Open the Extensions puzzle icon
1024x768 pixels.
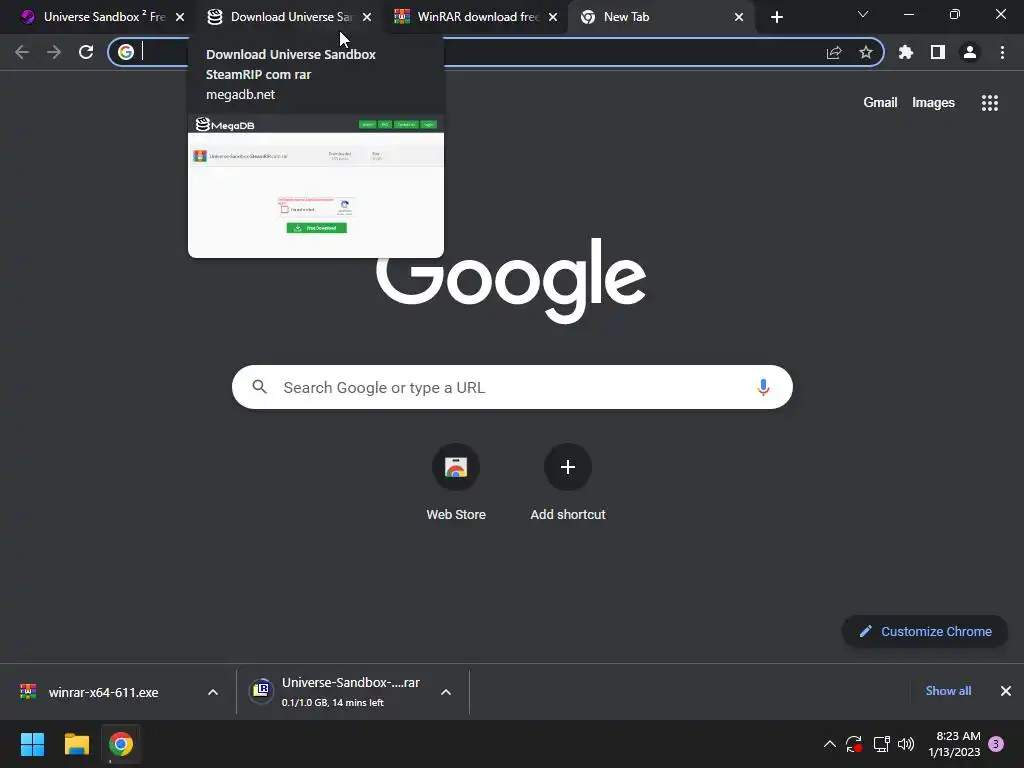pos(906,52)
